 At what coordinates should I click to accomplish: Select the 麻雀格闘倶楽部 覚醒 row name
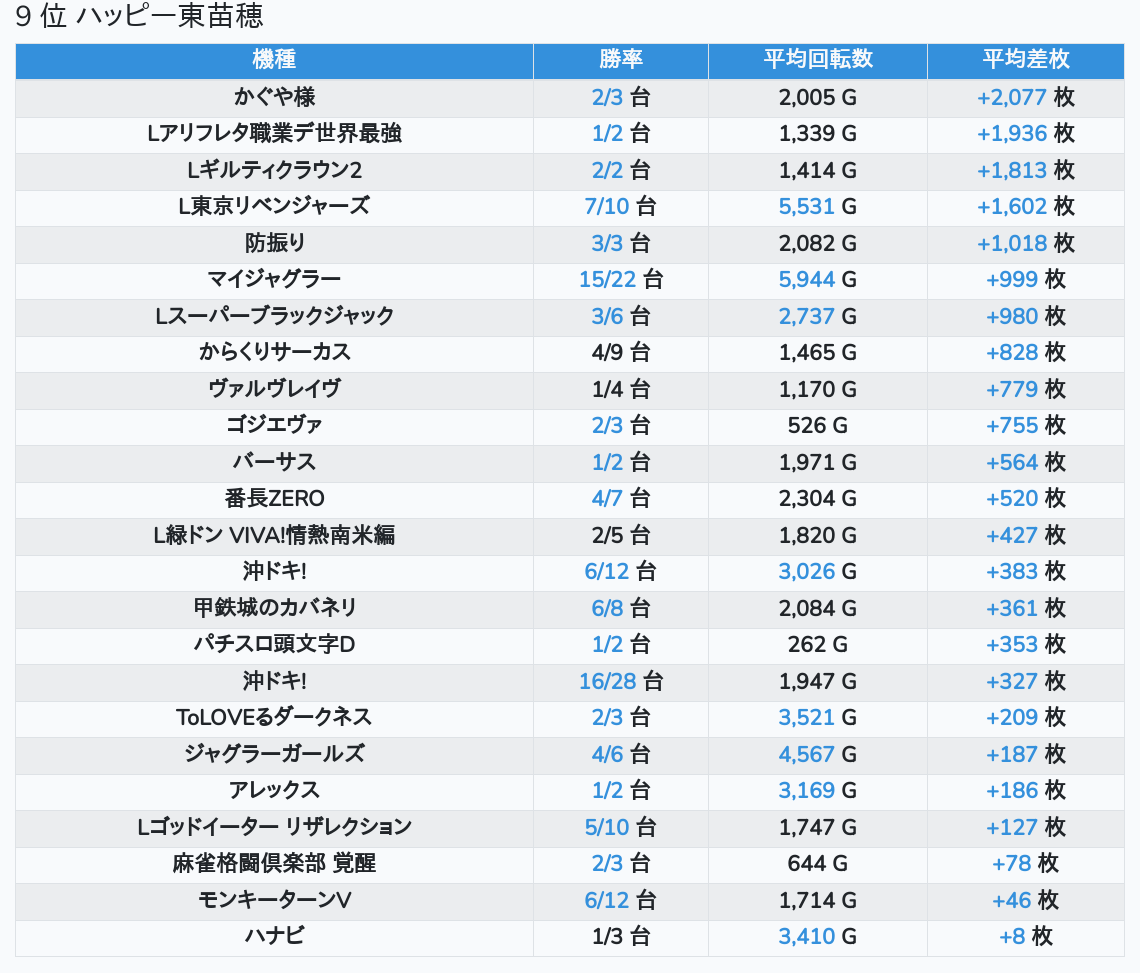(x=274, y=864)
